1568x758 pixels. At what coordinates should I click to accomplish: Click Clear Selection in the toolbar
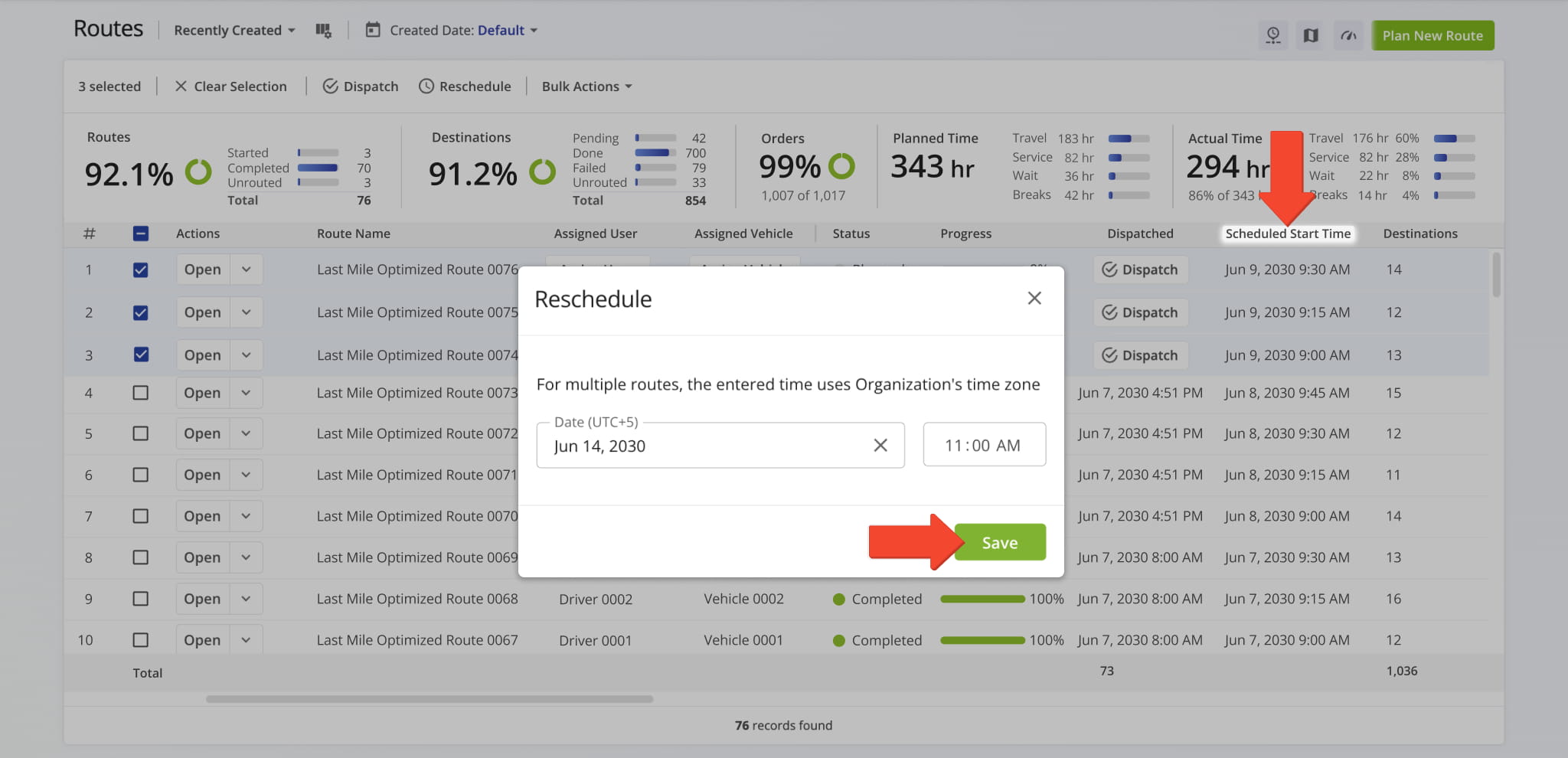click(x=230, y=87)
